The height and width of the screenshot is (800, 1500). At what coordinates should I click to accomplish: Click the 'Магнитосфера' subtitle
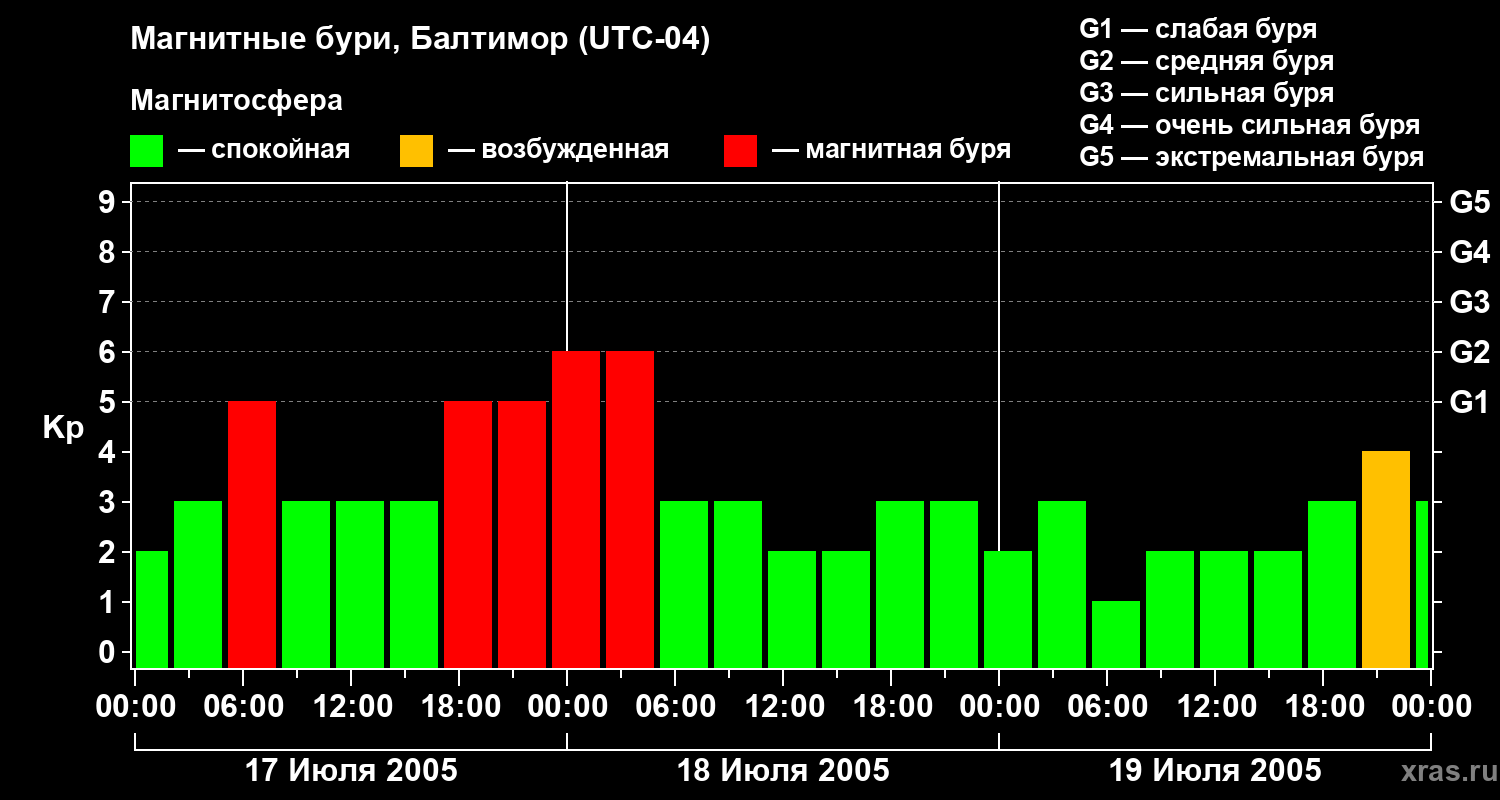tap(236, 101)
